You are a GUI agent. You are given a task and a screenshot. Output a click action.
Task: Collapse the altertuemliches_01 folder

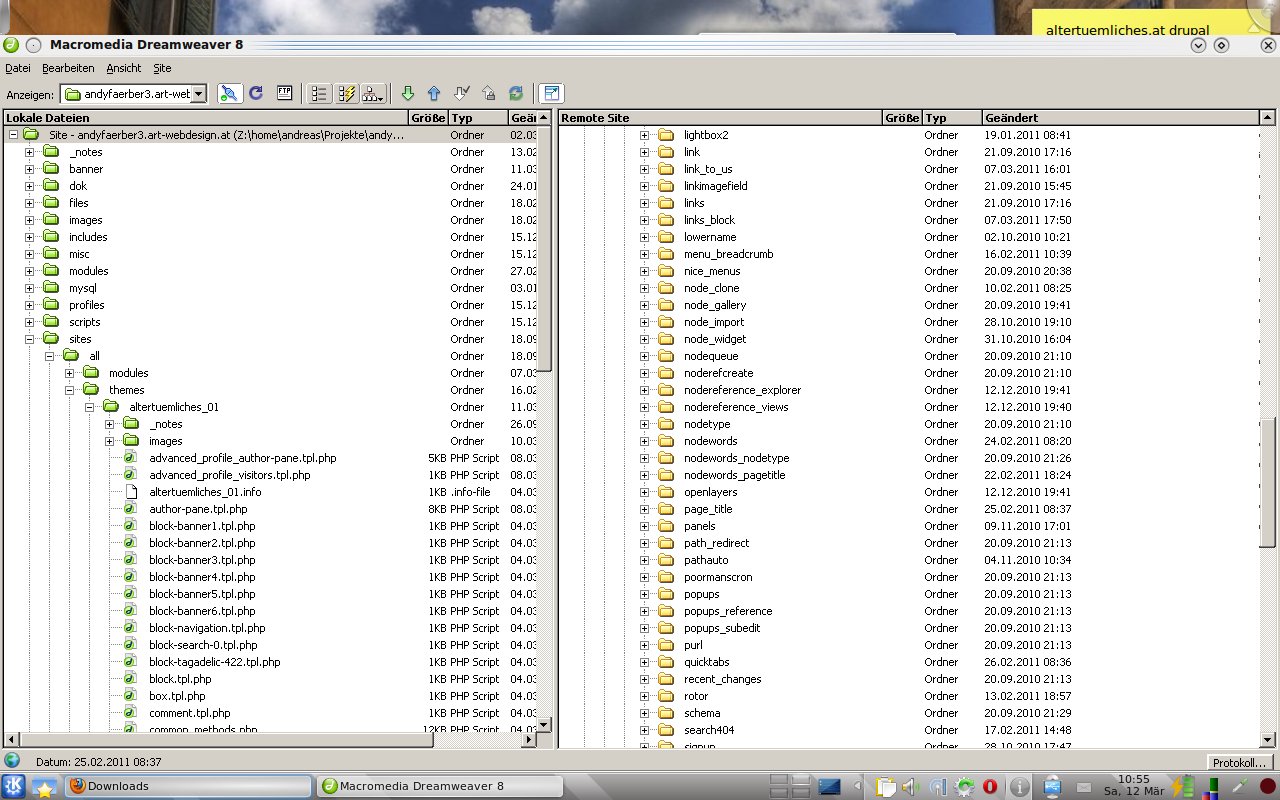click(89, 407)
